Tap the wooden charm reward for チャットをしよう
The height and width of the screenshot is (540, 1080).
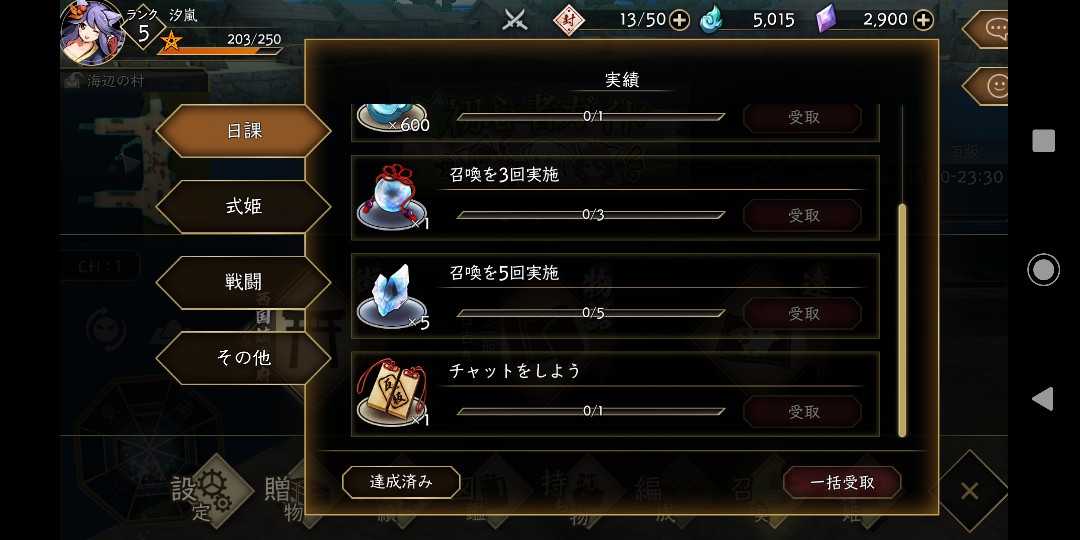coord(393,393)
